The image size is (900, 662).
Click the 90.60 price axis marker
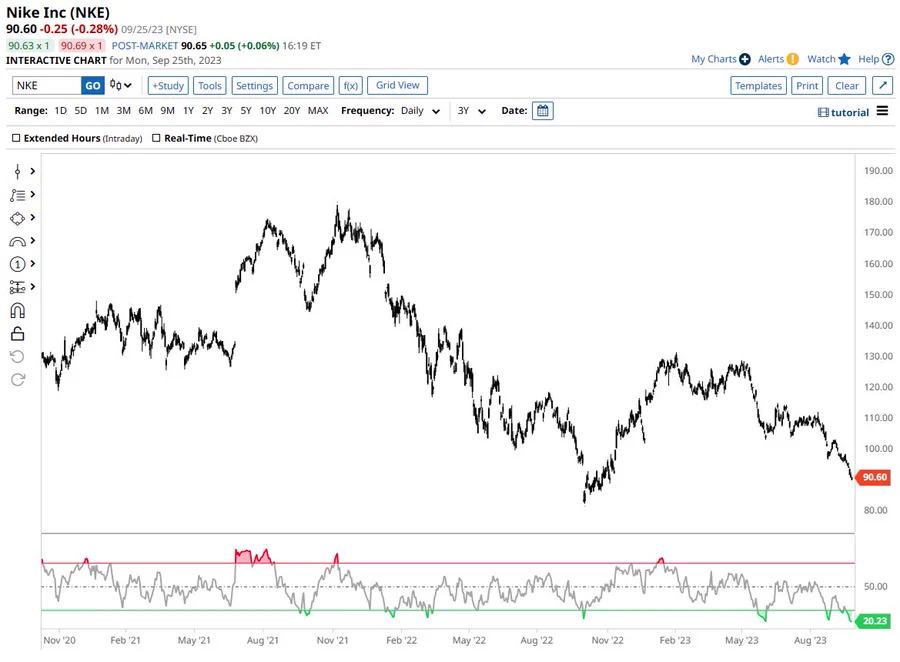(x=873, y=477)
